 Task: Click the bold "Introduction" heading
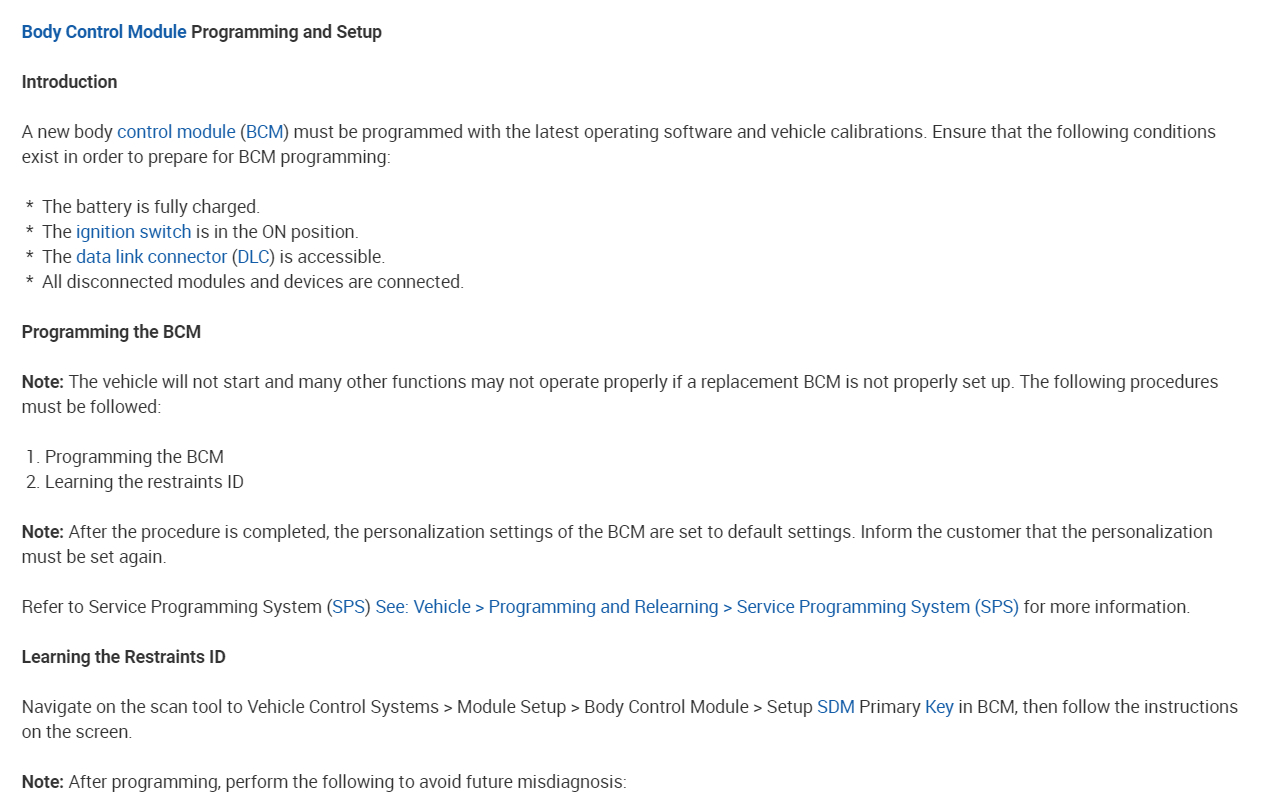(69, 82)
